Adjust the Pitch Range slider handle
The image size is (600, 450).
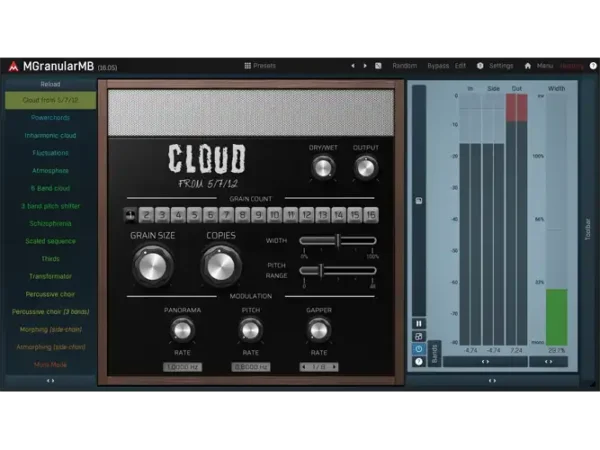coord(321,271)
